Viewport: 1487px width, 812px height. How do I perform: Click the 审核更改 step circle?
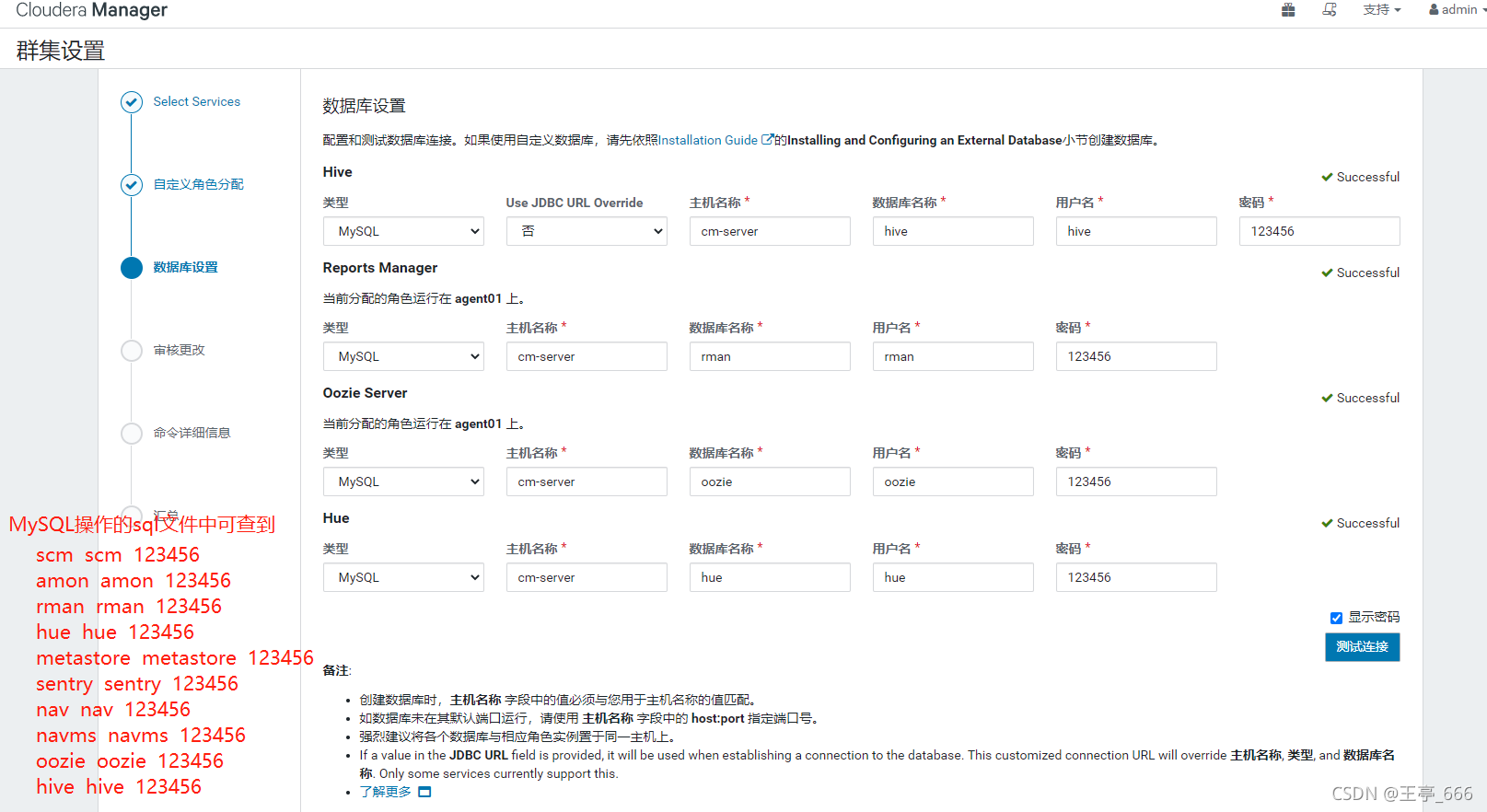click(x=132, y=351)
